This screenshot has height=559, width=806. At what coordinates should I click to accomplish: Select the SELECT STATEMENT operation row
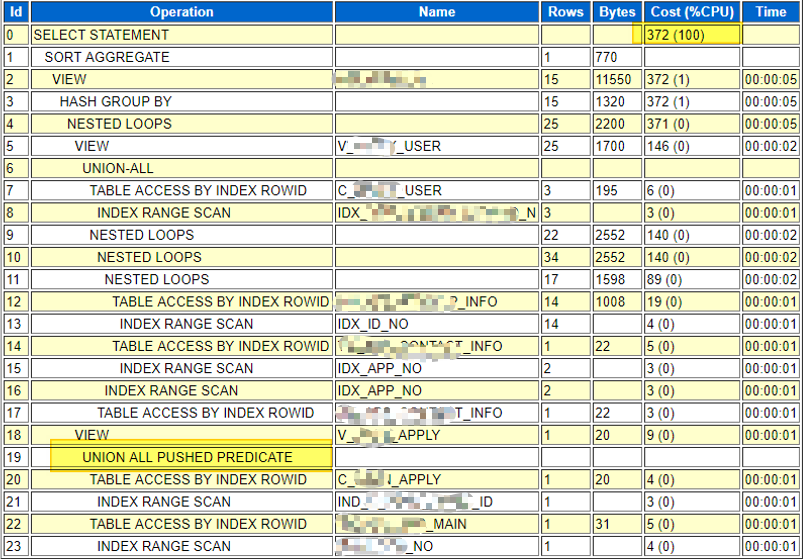tap(101, 35)
